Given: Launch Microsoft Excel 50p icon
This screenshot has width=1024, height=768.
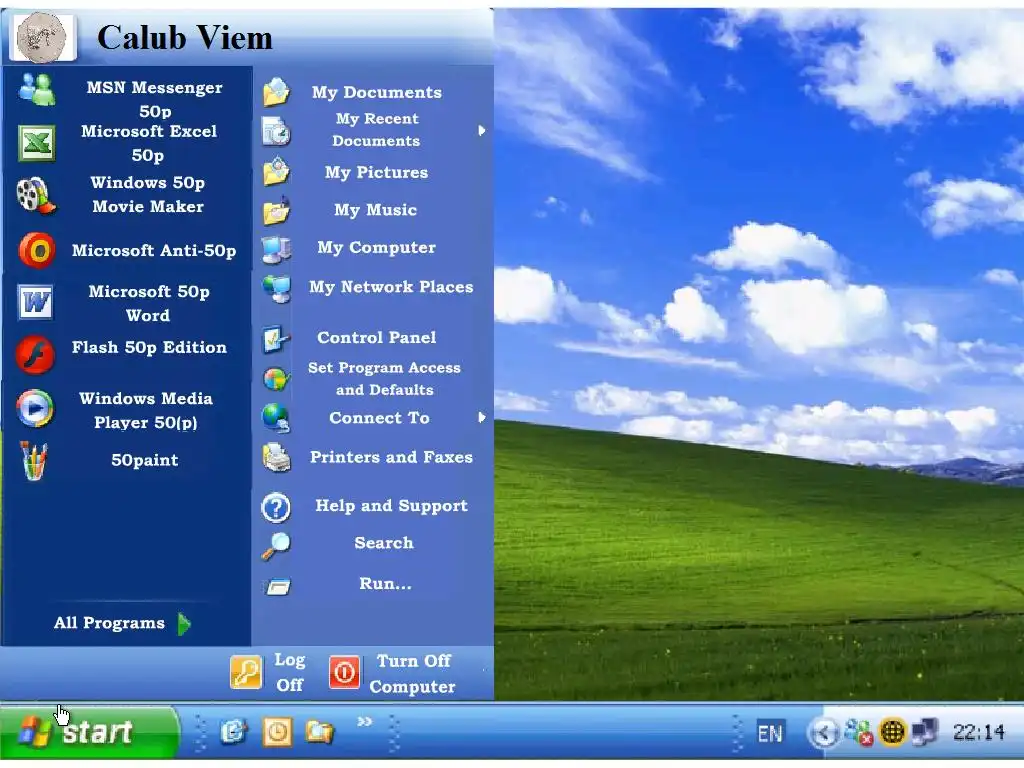Looking at the screenshot, I should (x=37, y=143).
